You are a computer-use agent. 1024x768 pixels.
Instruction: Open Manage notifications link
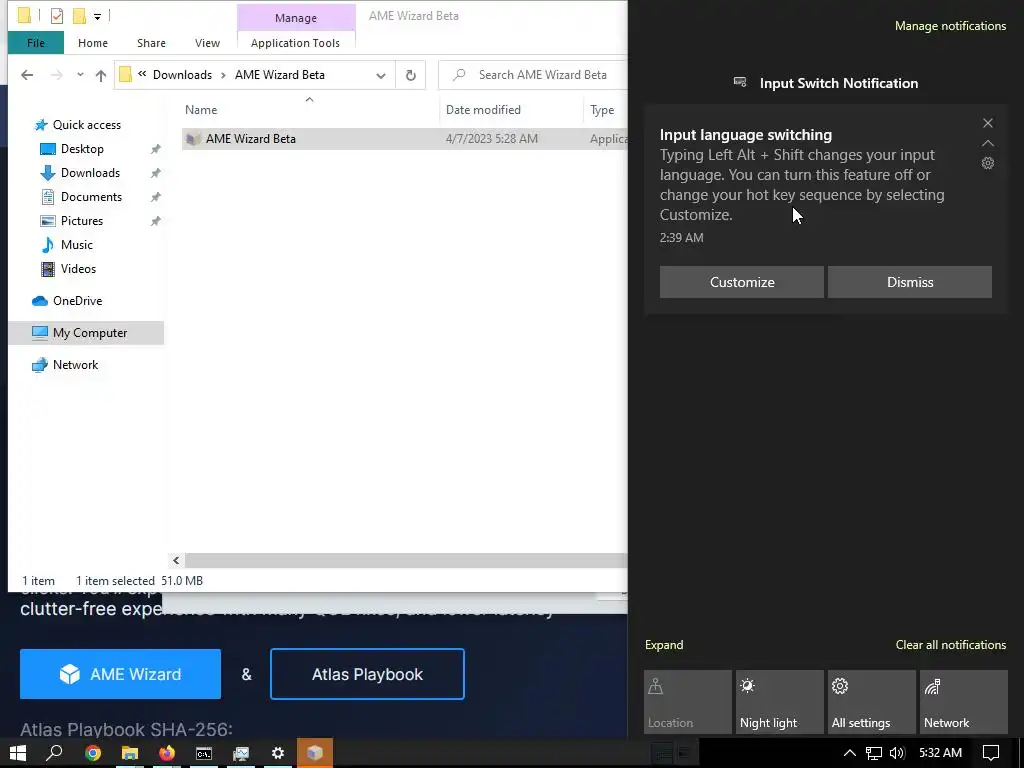tap(950, 26)
